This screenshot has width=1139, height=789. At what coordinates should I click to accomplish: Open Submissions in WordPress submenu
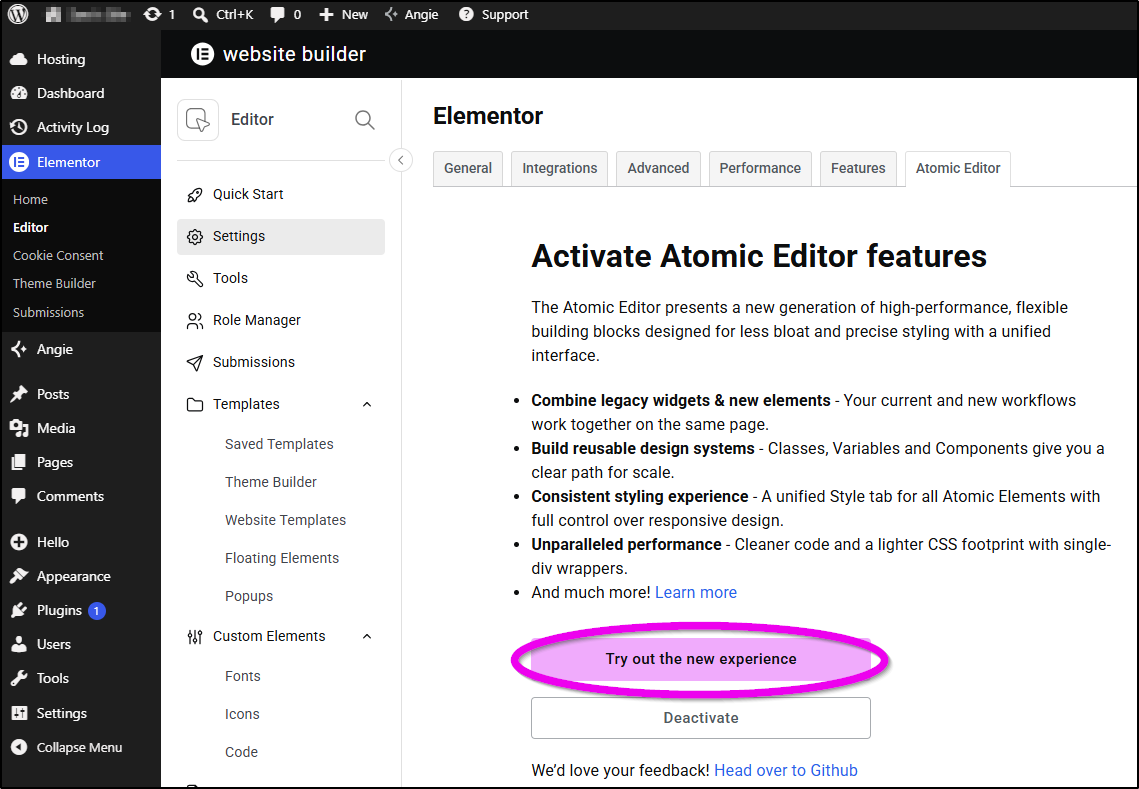[49, 312]
